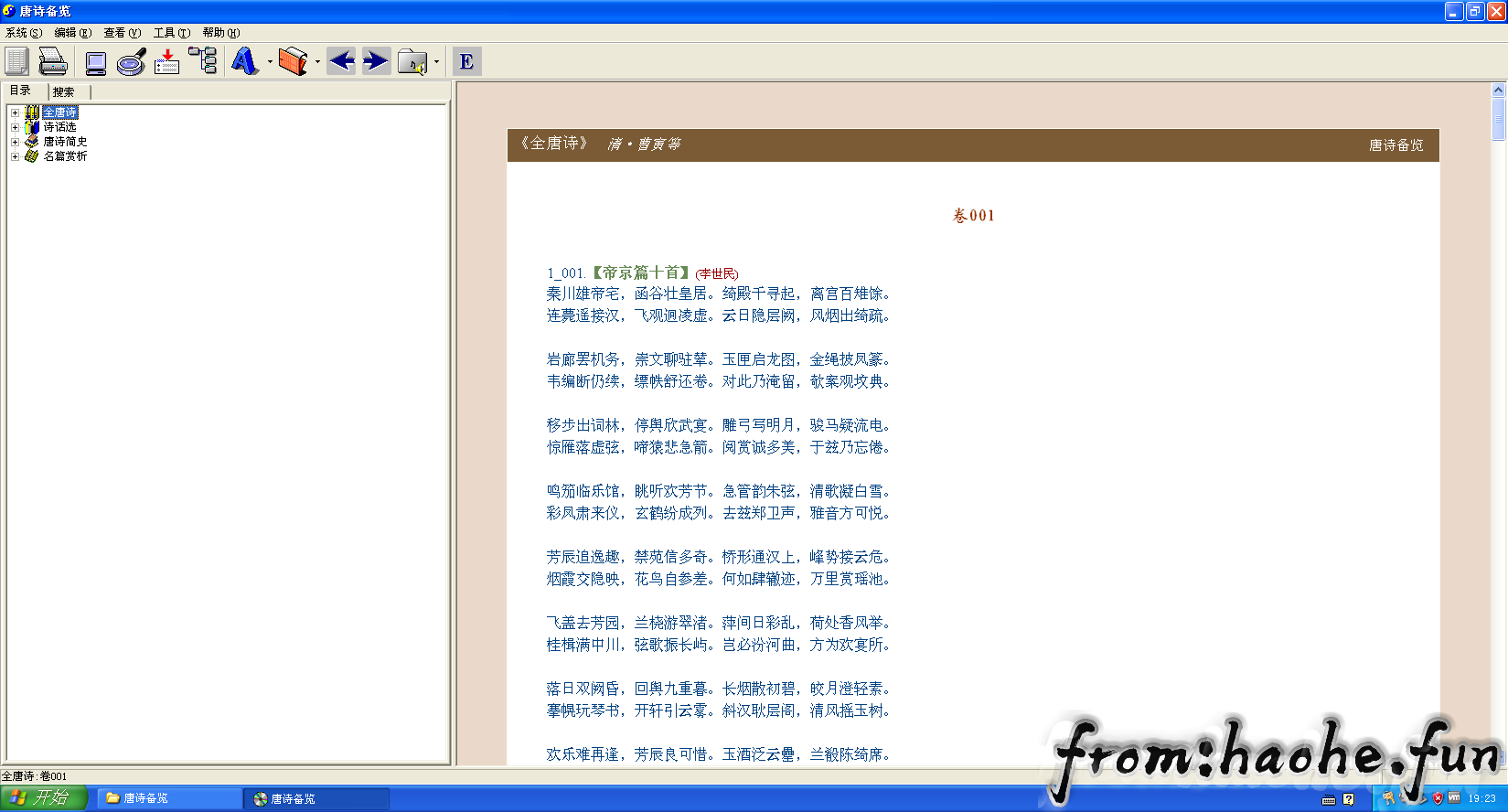
Task: Expand the 全唐诗 tree node
Action: point(15,112)
